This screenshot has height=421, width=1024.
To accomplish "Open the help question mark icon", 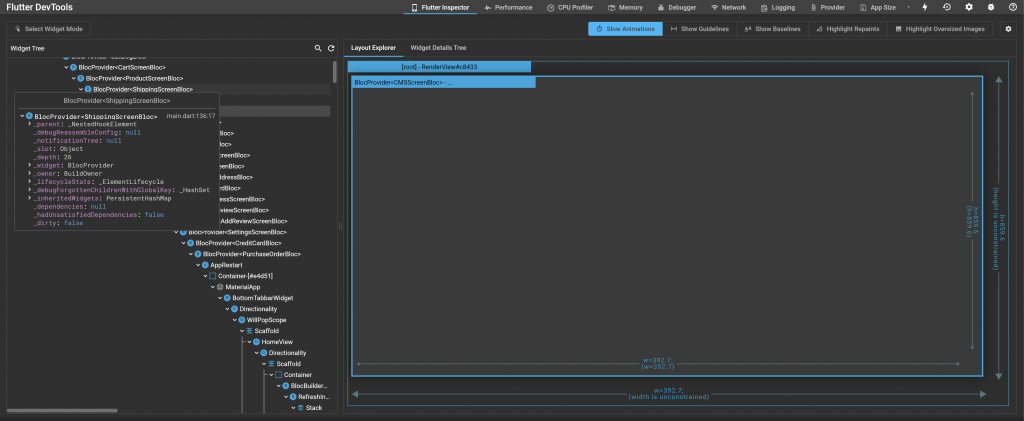I will (1012, 7).
